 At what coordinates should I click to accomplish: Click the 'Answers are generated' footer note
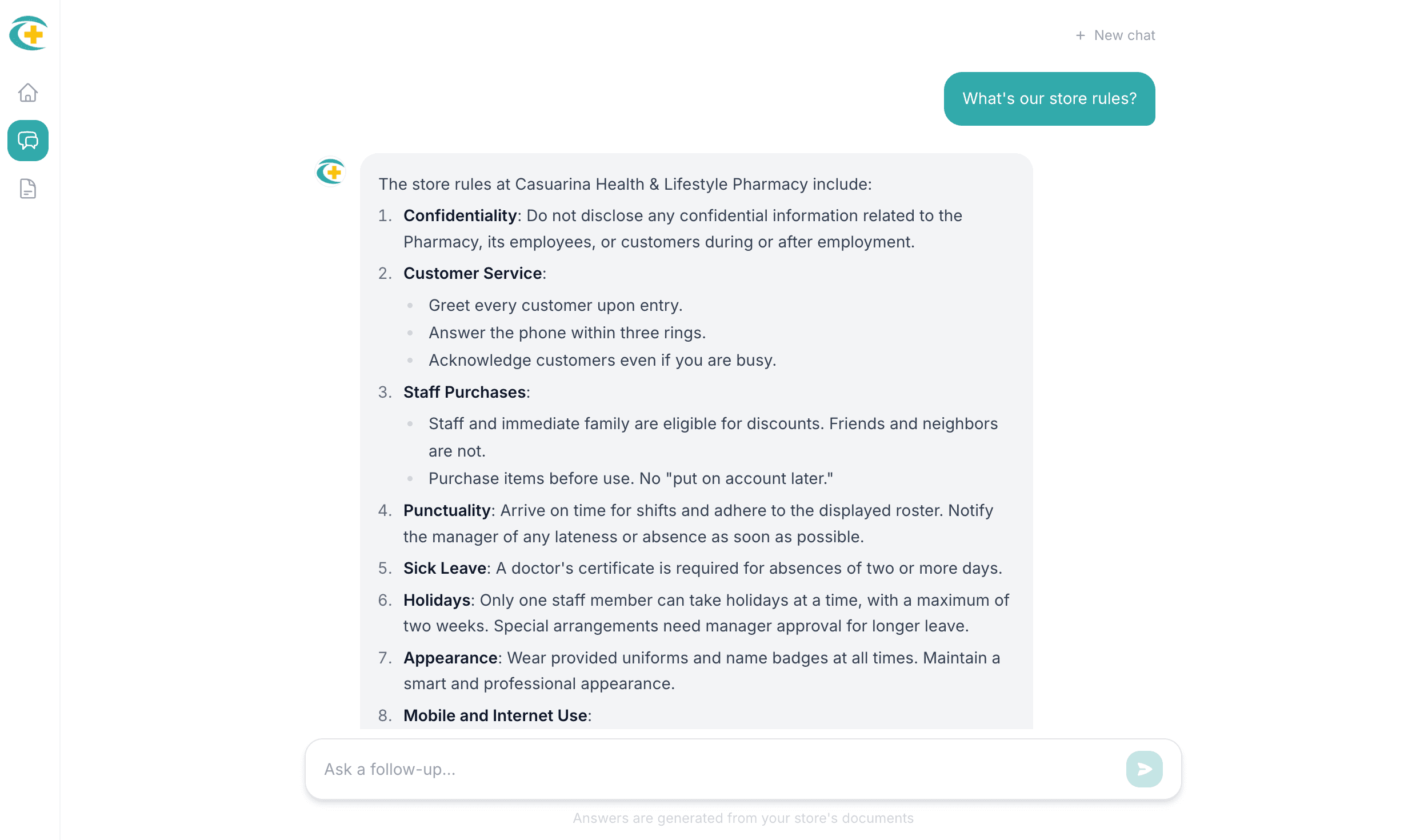[743, 818]
